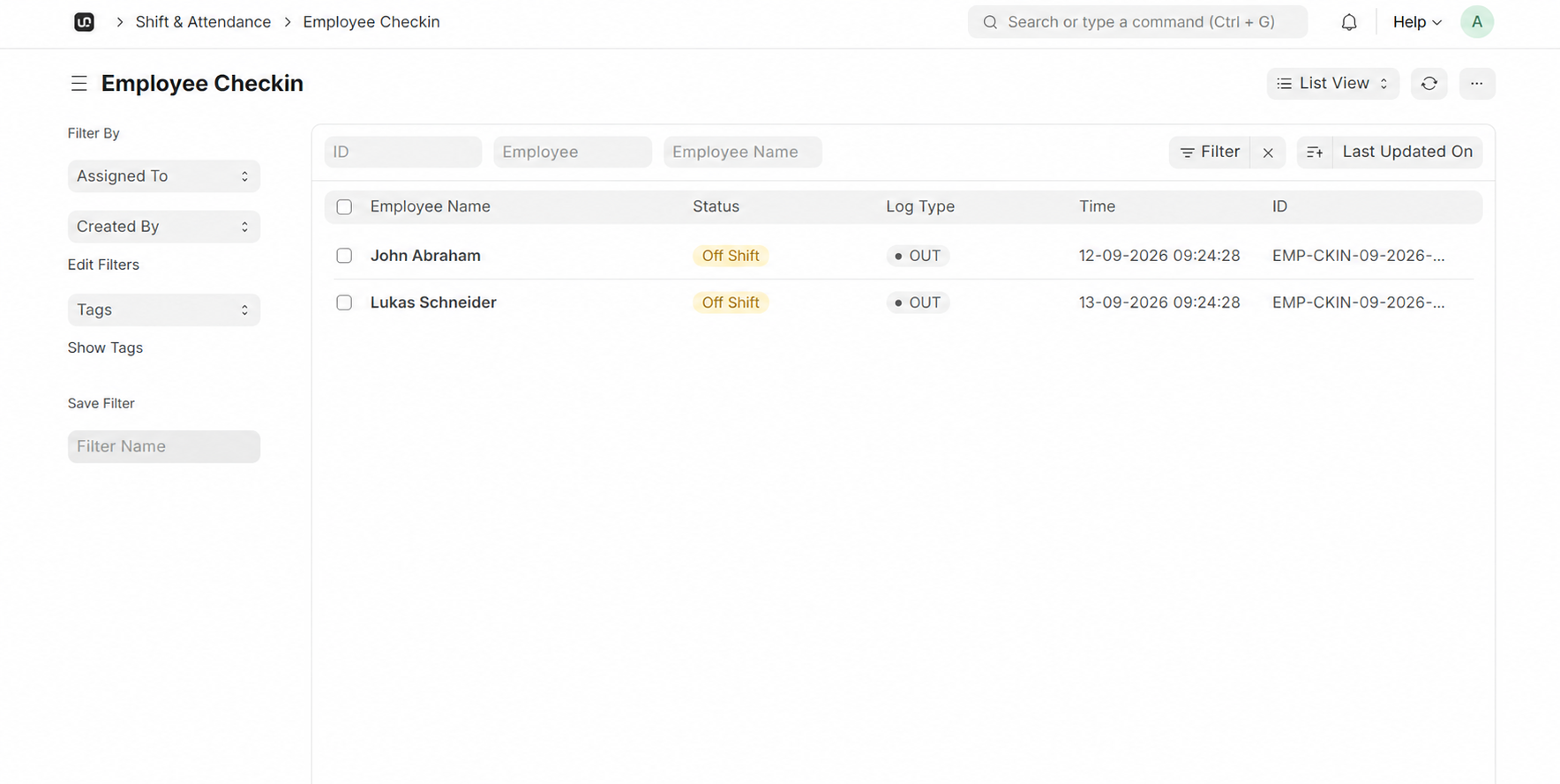The image size is (1560, 784).
Task: Click Off Shift status of Lukas Schneider
Action: (731, 302)
